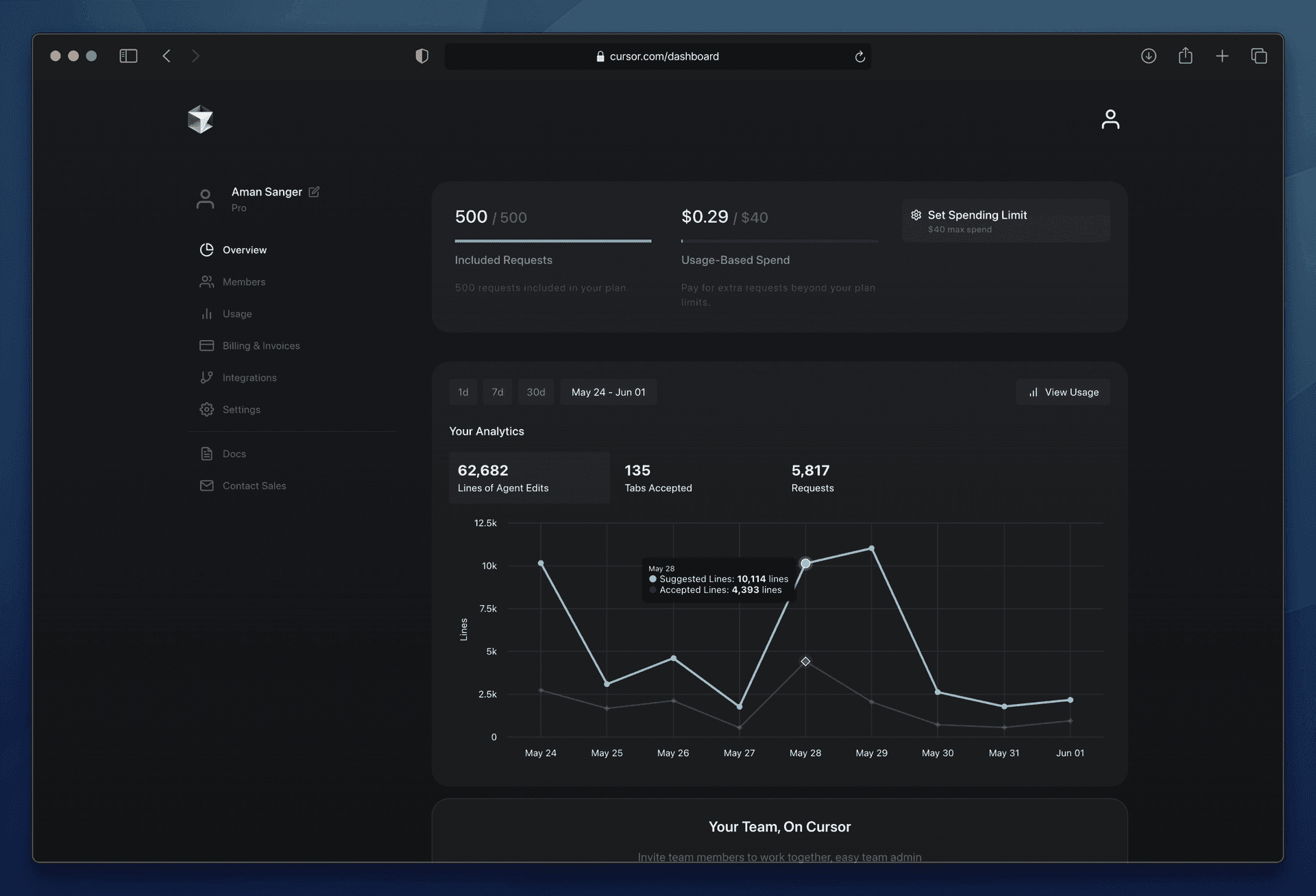Click the Contact Sales link
1316x896 pixels.
pos(254,485)
